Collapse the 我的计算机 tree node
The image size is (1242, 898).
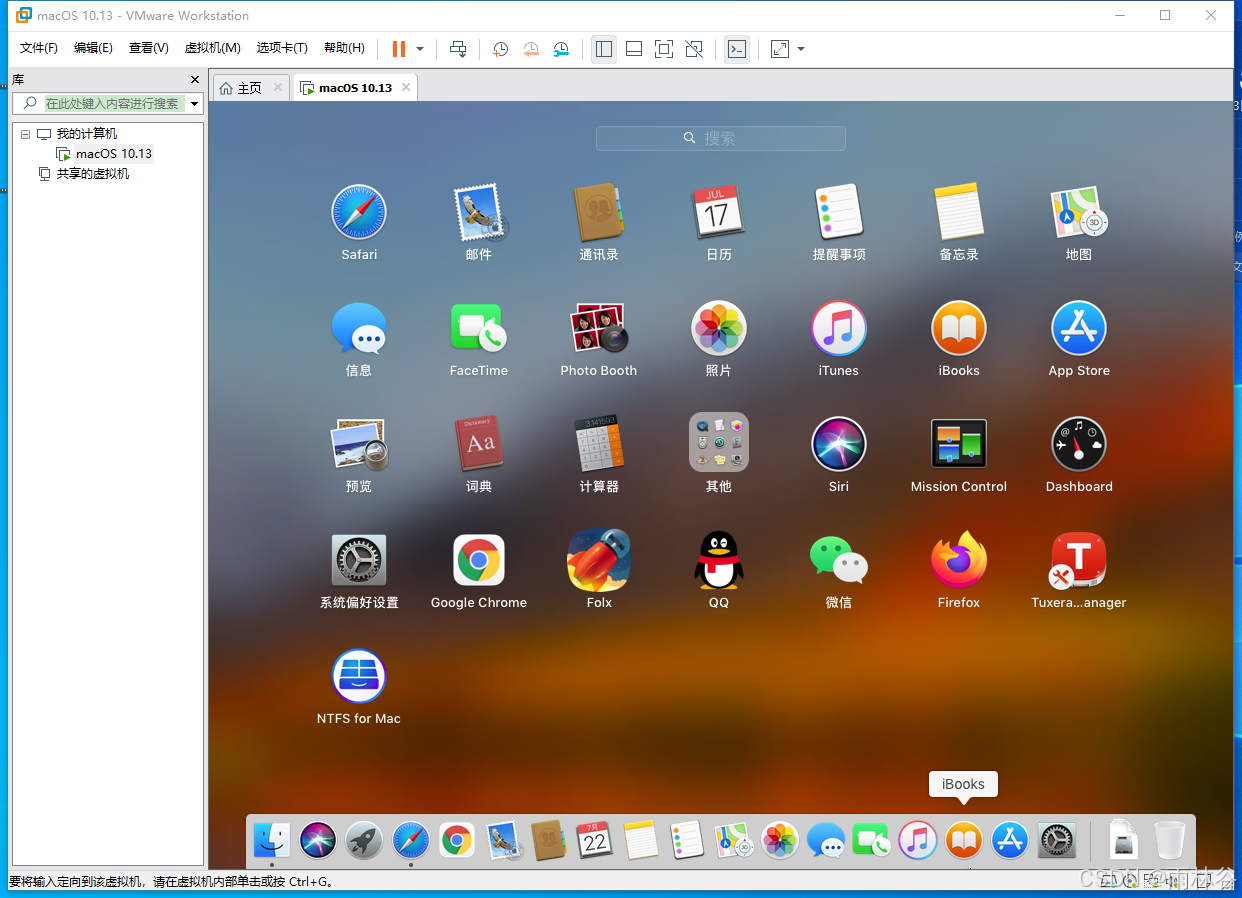[x=25, y=133]
